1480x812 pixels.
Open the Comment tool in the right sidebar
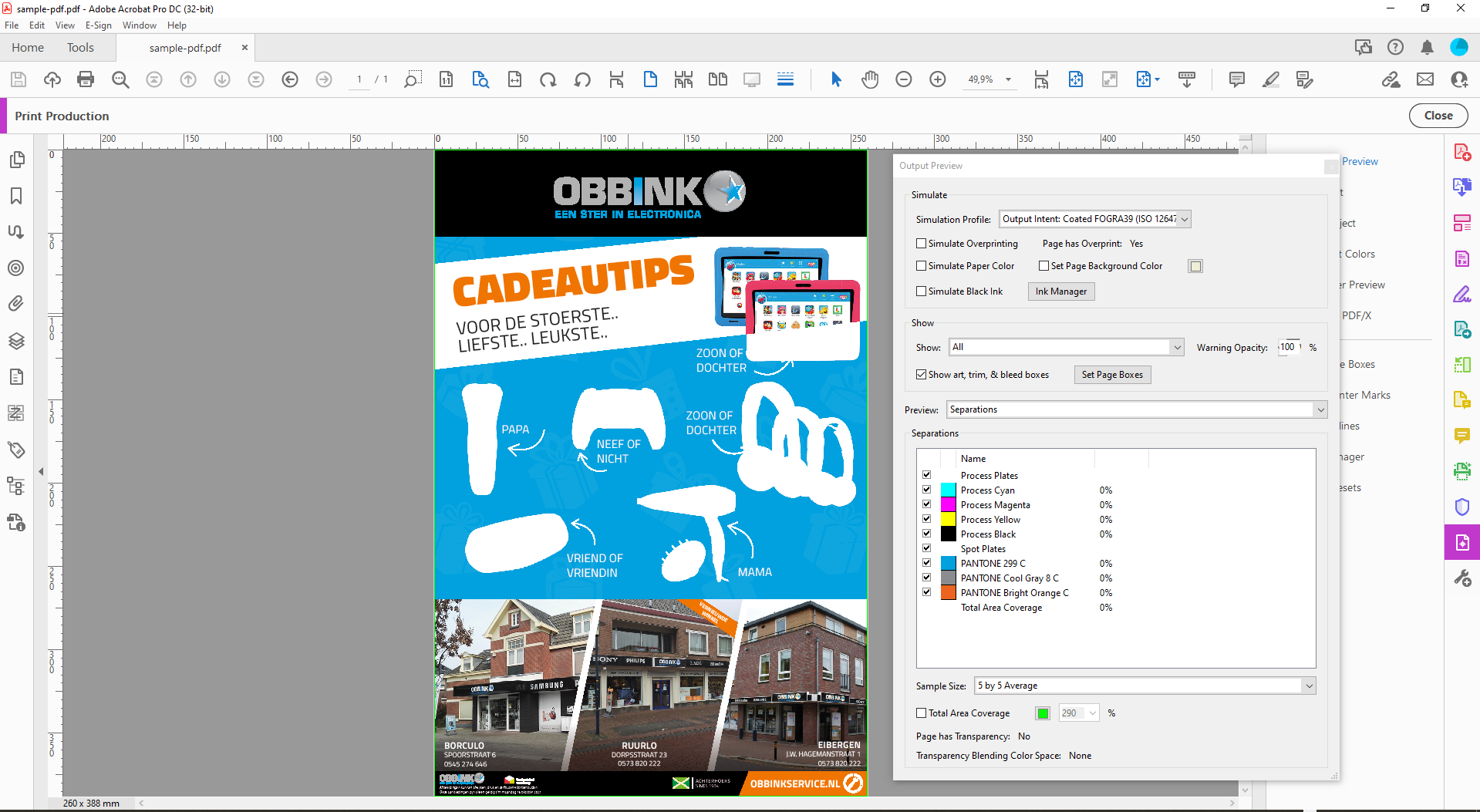click(1462, 436)
